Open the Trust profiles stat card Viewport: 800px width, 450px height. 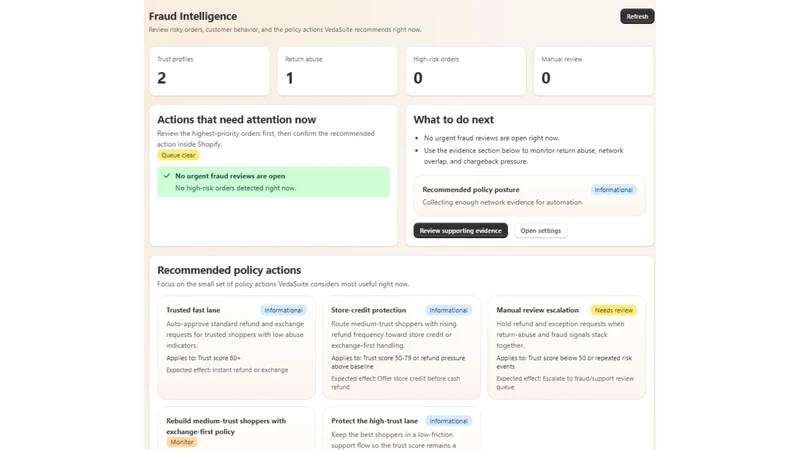tap(210, 71)
